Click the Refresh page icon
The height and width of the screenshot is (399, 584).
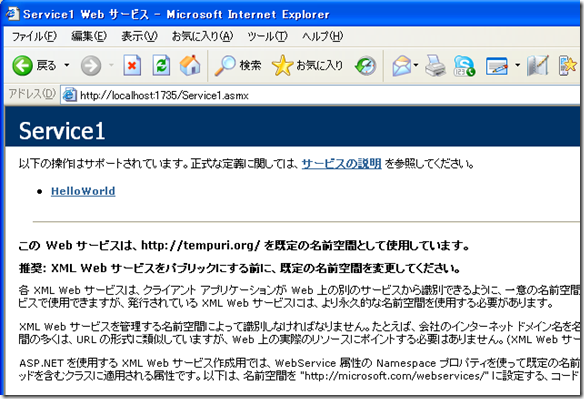point(161,66)
